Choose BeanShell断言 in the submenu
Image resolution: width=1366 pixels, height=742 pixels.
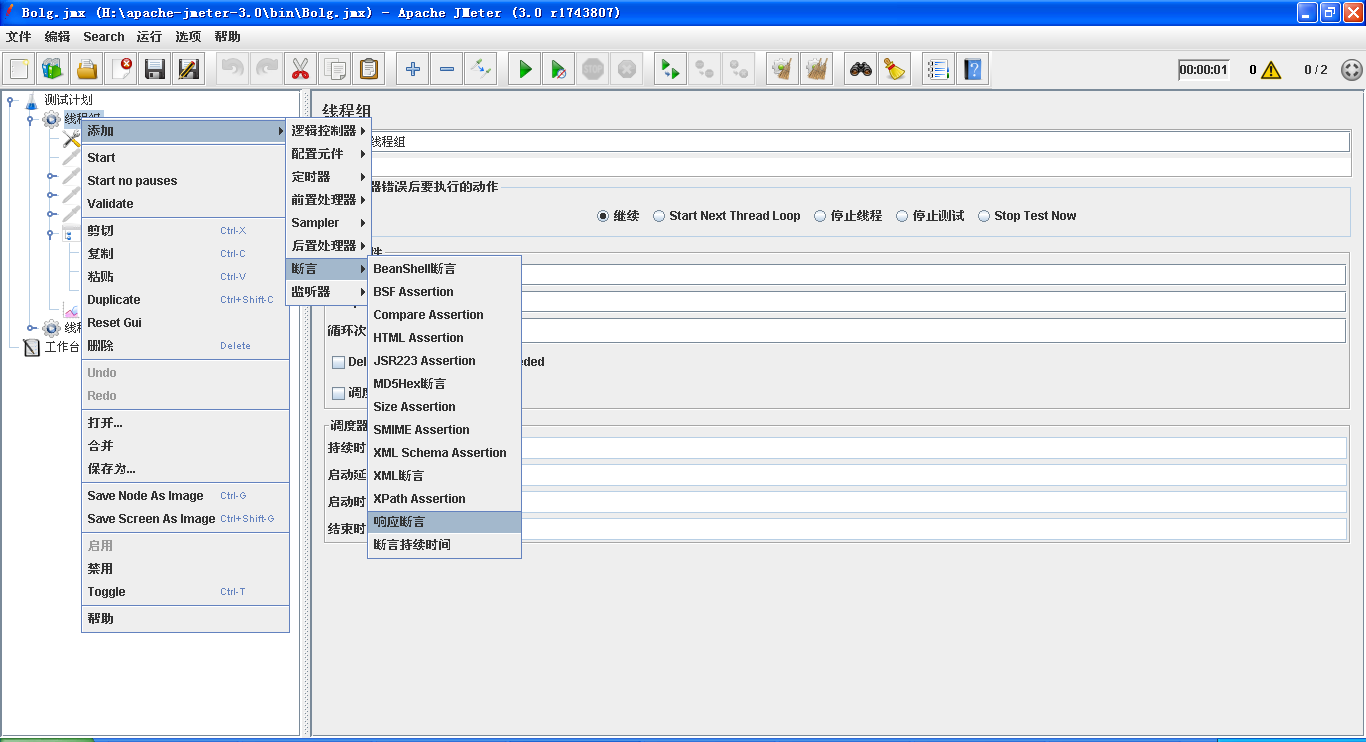444,269
